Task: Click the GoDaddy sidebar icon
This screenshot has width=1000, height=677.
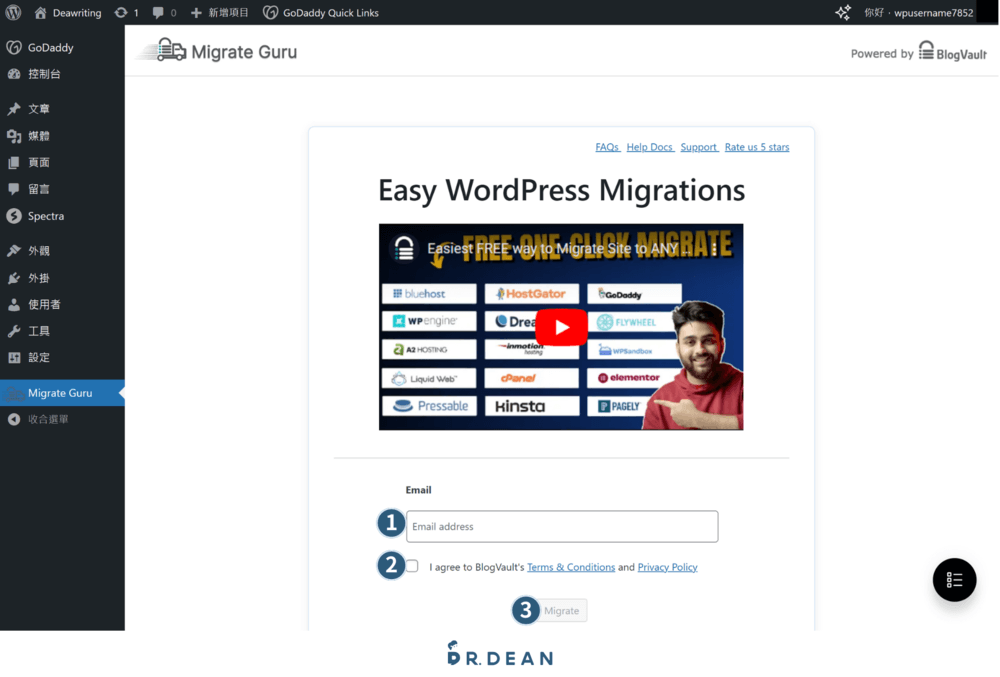Action: click(14, 47)
